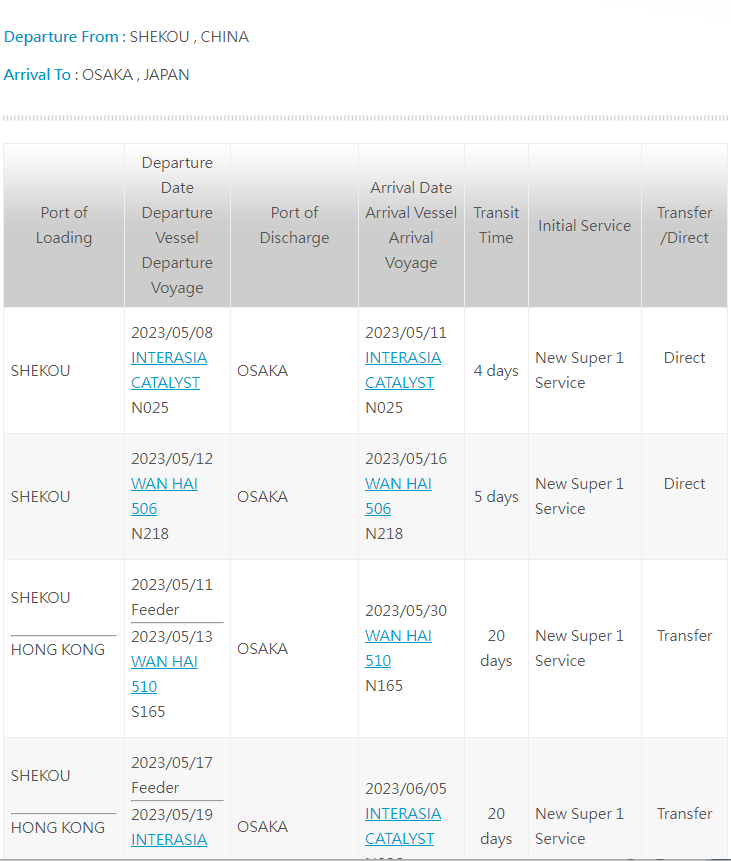The image size is (731, 861).
Task: Select the 5 days transit time cell
Action: coord(496,497)
